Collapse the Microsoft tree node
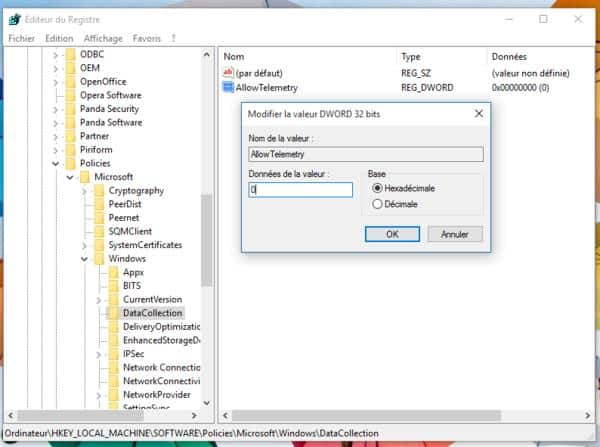 coord(70,177)
